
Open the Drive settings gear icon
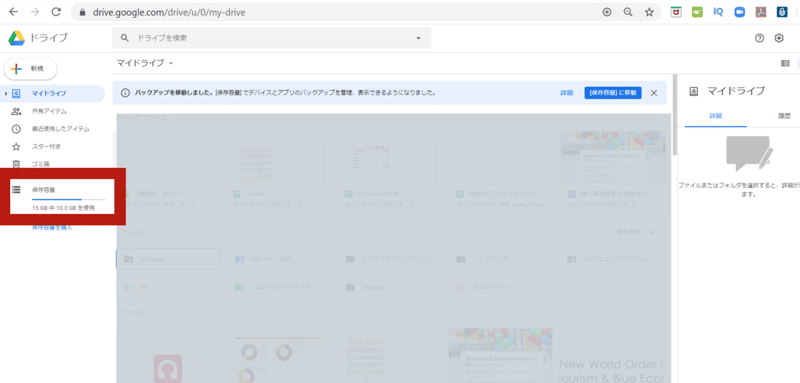(779, 38)
